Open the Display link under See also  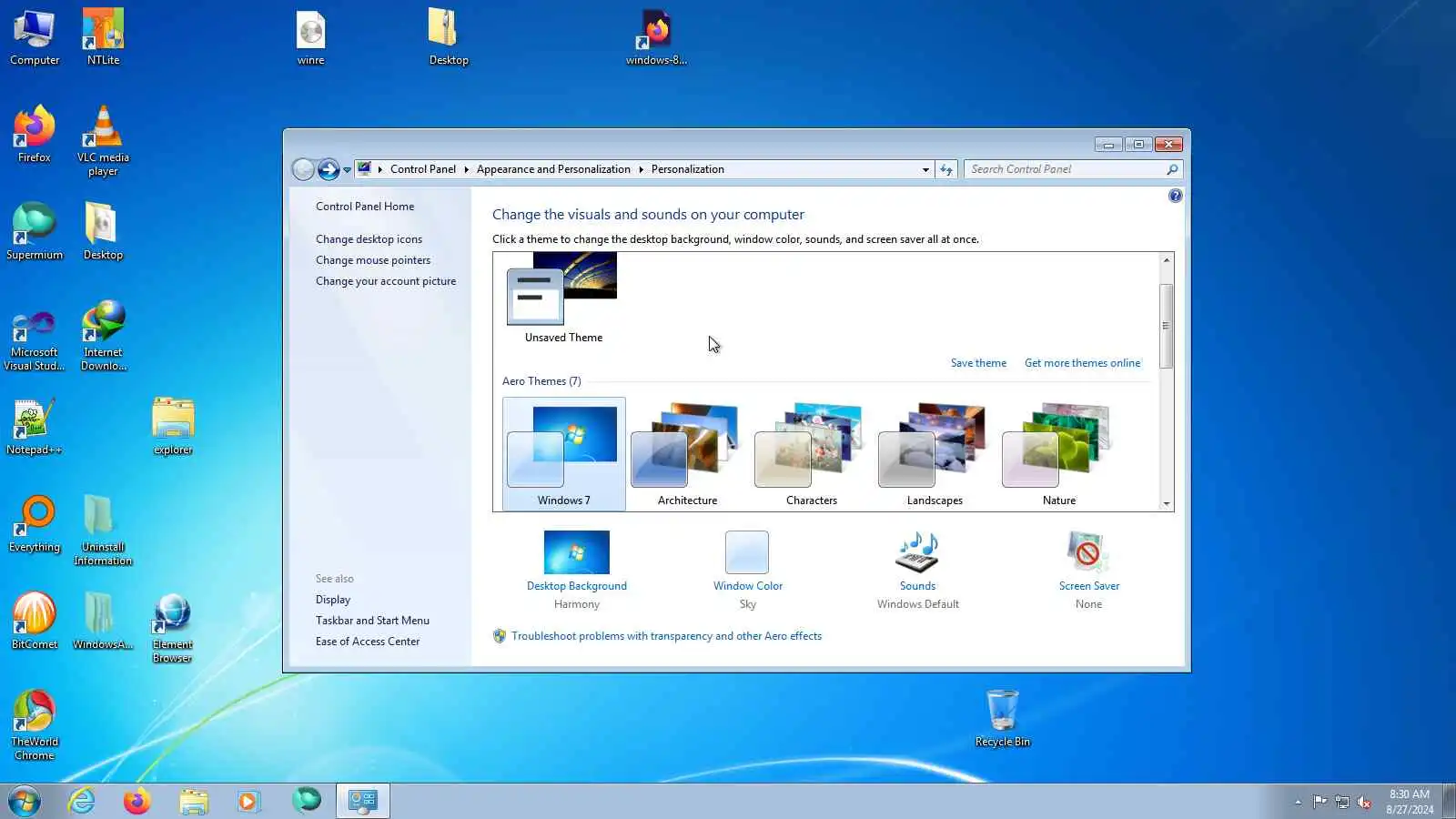pyautogui.click(x=333, y=600)
